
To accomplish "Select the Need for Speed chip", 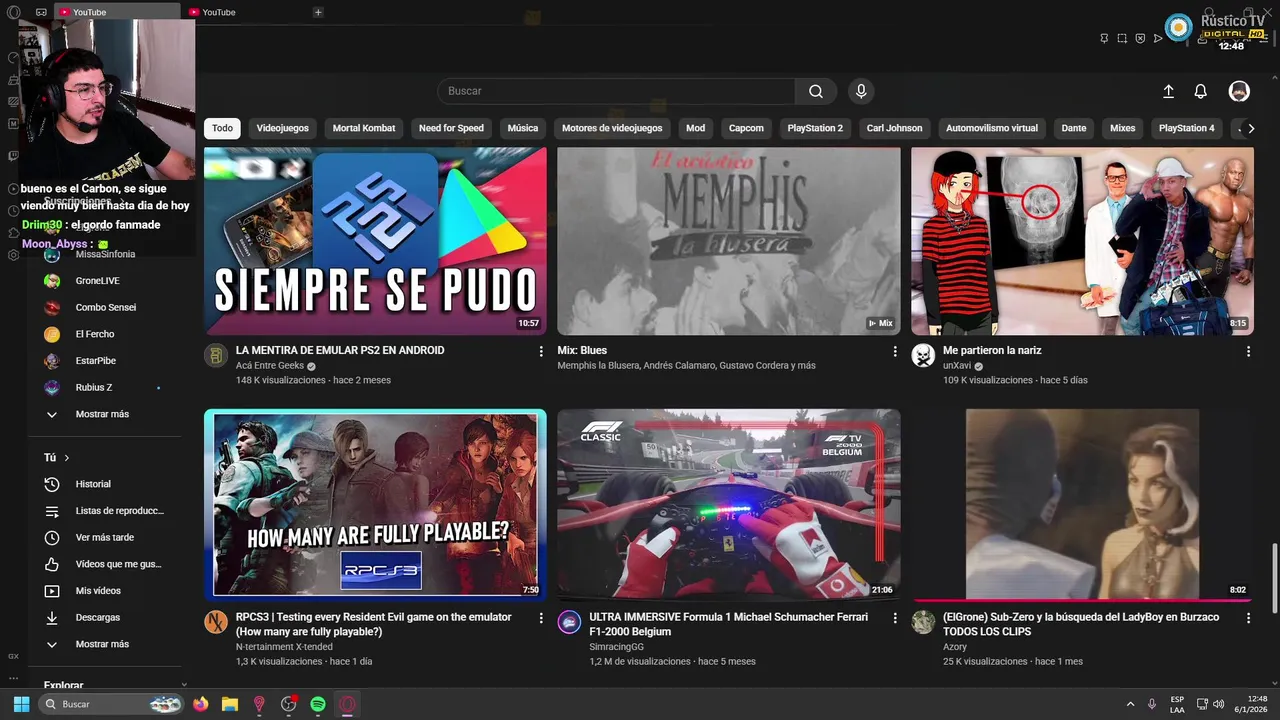I will (x=451, y=128).
